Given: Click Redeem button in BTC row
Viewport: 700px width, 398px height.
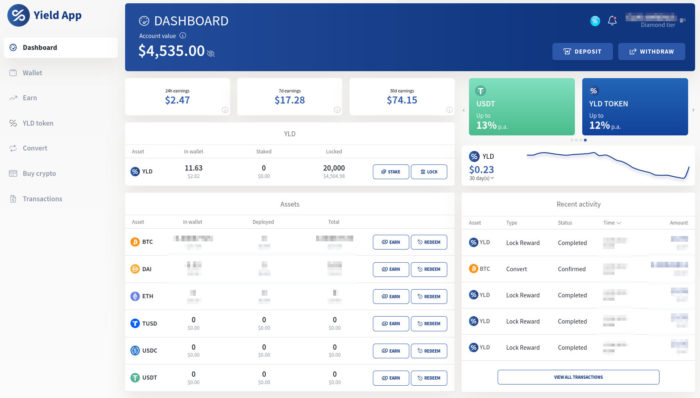Looking at the screenshot, I should click(429, 242).
